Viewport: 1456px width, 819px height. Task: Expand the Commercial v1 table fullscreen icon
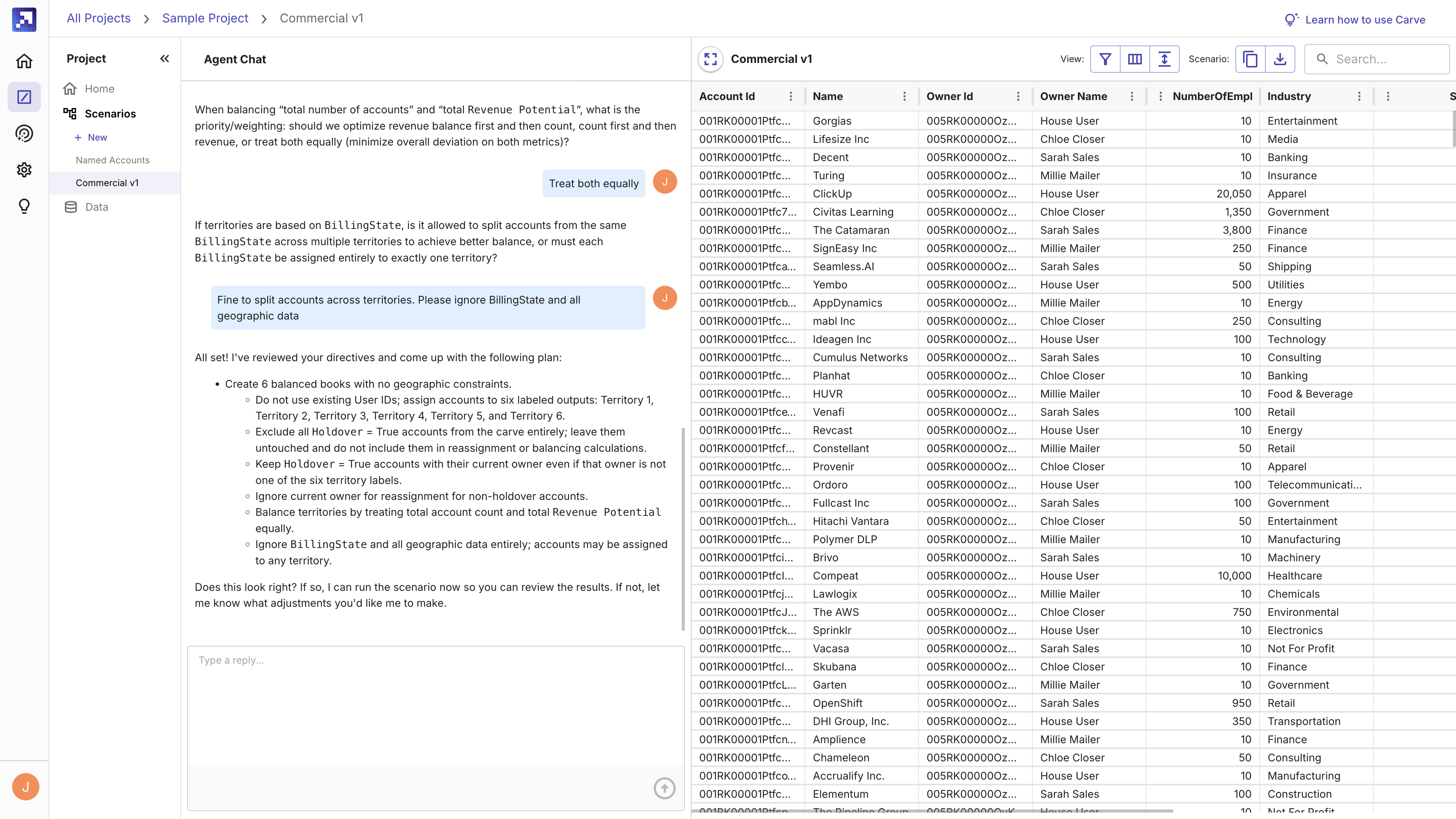coord(711,59)
